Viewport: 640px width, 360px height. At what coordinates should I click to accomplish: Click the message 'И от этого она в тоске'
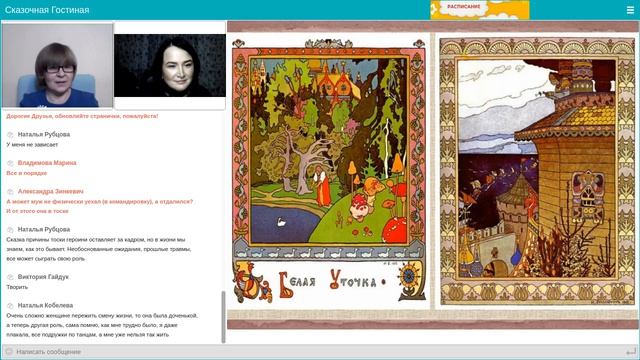point(37,211)
